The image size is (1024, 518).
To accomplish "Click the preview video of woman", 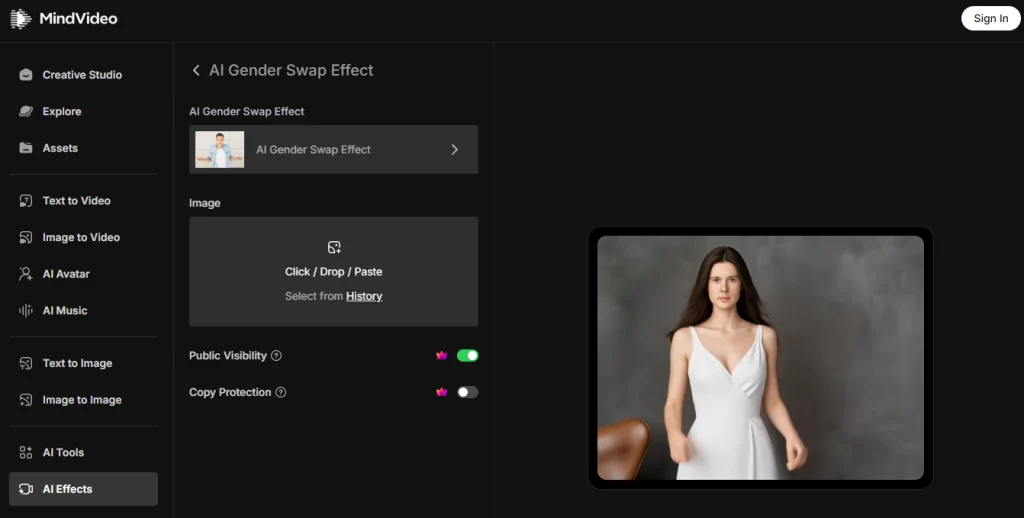I will pos(760,358).
